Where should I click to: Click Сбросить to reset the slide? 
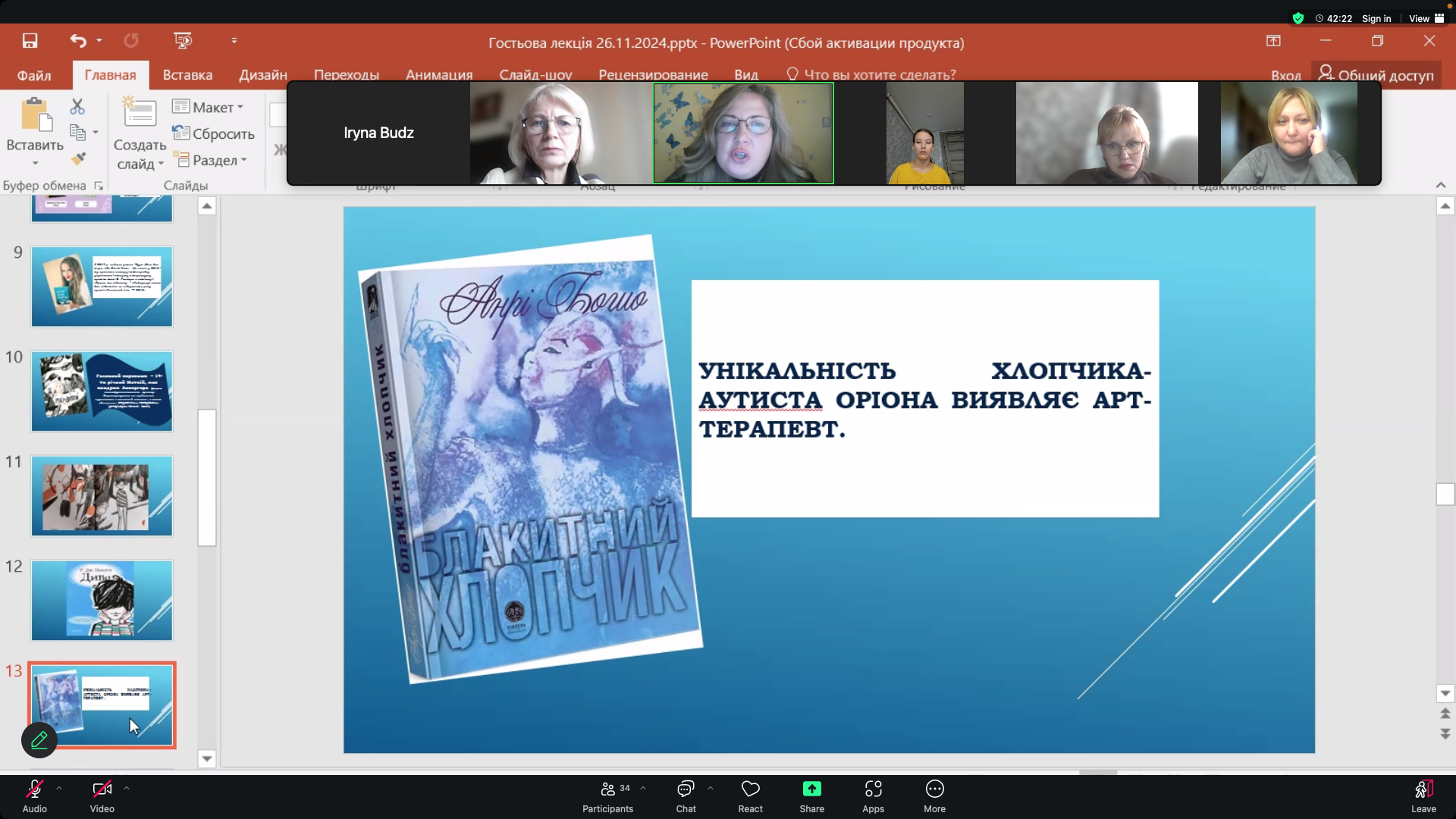[213, 133]
